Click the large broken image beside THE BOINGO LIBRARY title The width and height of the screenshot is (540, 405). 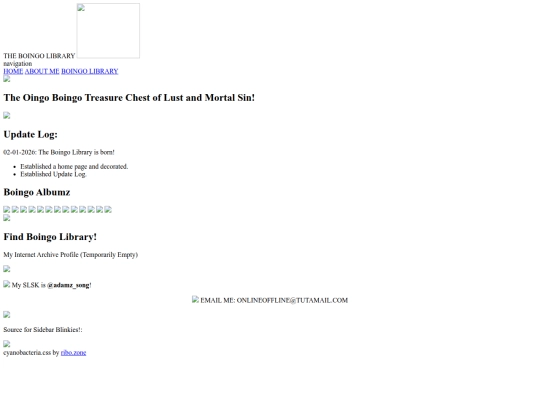(108, 31)
